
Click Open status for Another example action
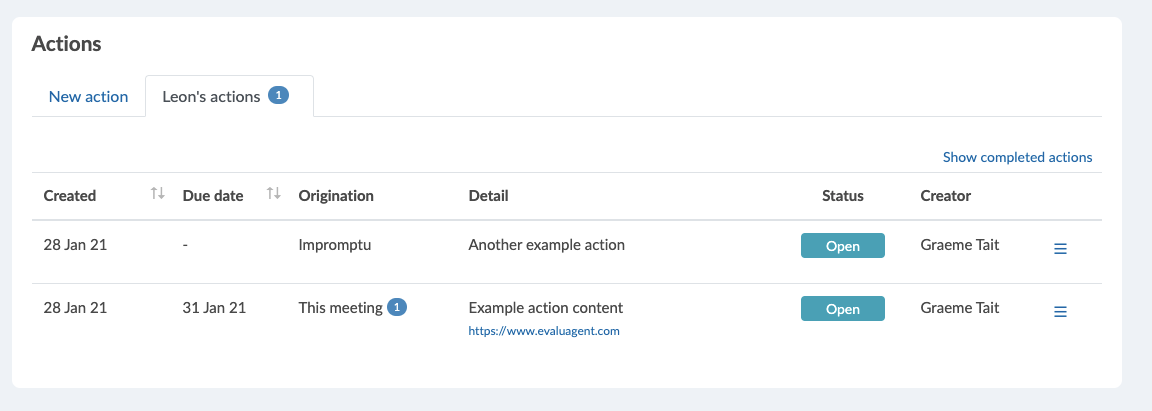coord(843,246)
